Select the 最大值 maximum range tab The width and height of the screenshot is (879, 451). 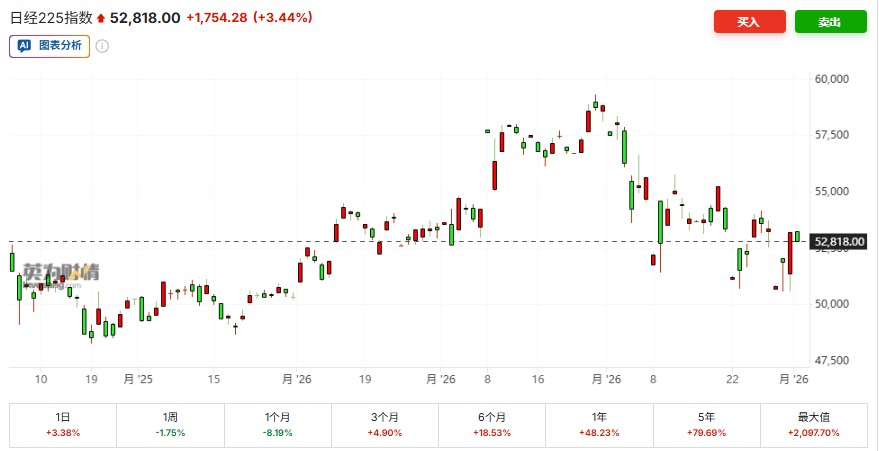coord(815,425)
